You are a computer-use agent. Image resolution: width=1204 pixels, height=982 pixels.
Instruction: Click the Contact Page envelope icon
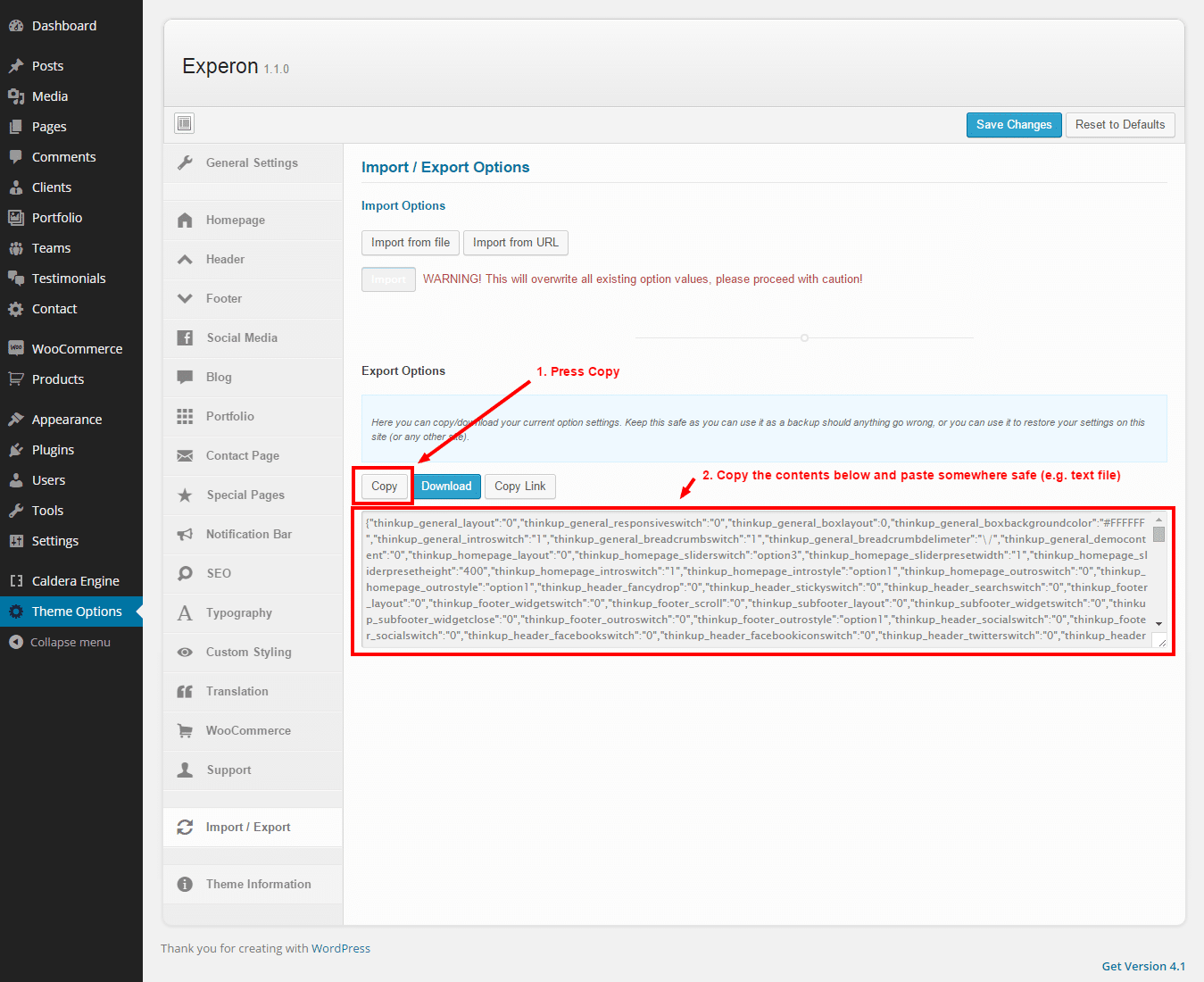click(x=185, y=455)
